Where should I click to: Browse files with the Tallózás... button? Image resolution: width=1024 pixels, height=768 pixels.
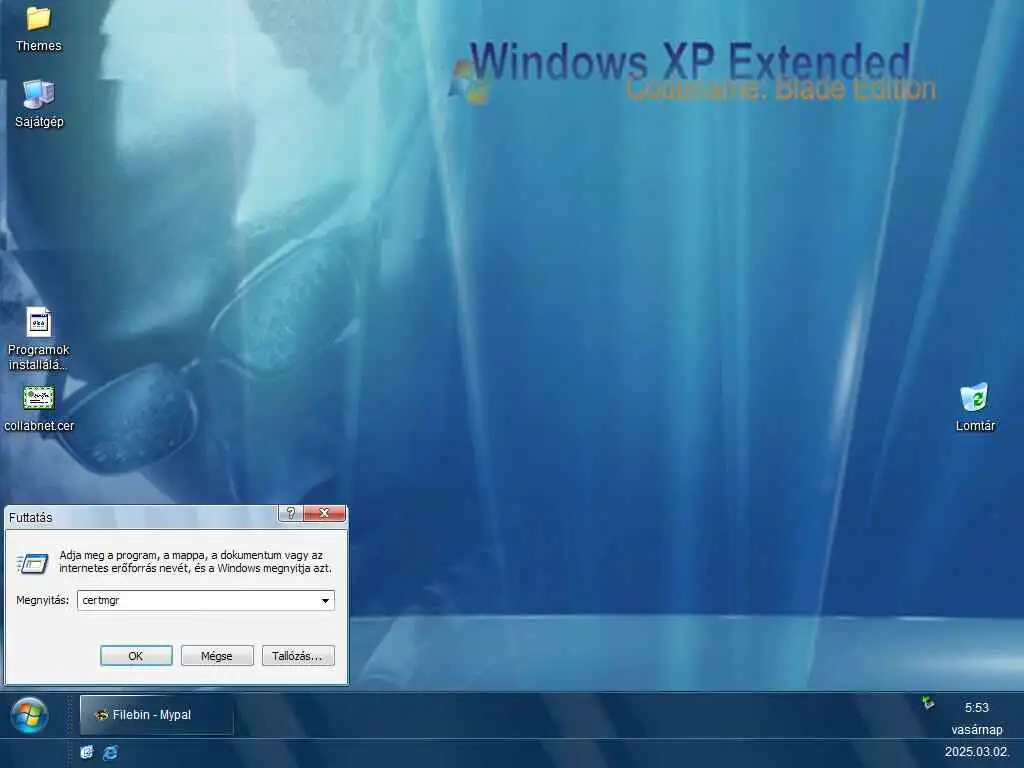pos(298,656)
